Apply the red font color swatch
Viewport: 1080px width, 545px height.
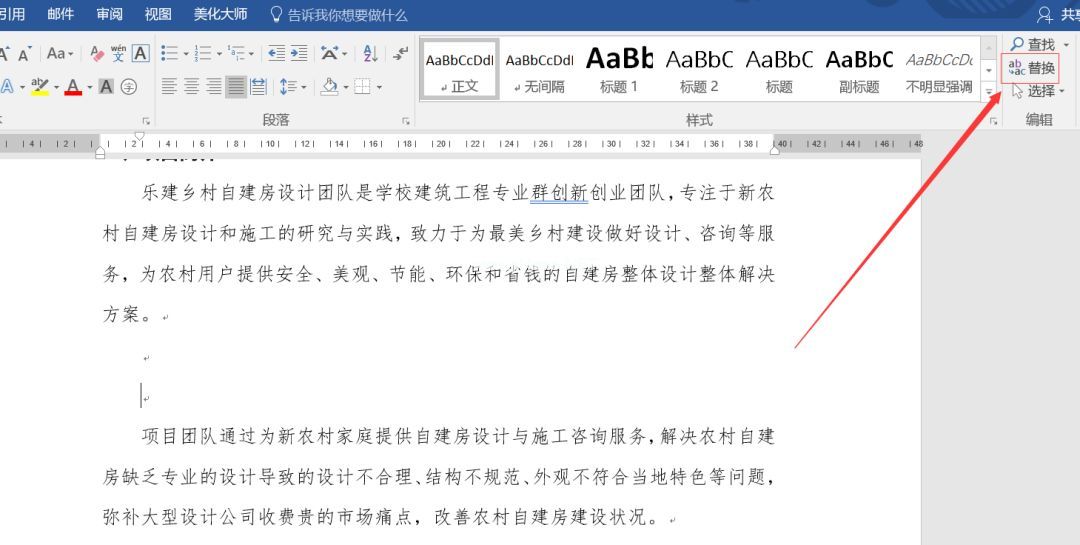click(x=72, y=88)
